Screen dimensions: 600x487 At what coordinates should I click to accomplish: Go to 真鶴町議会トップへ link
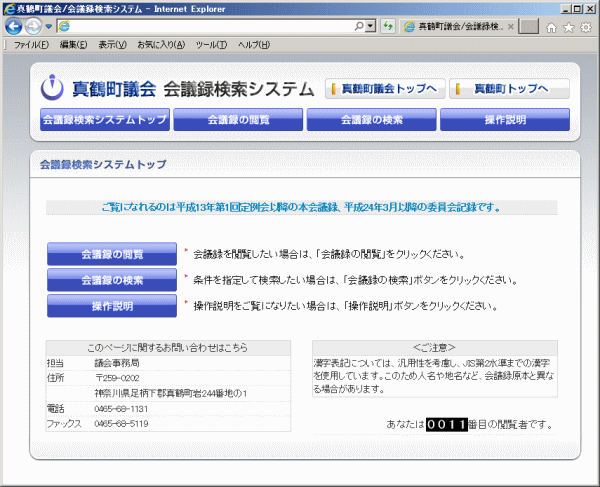[x=385, y=89]
